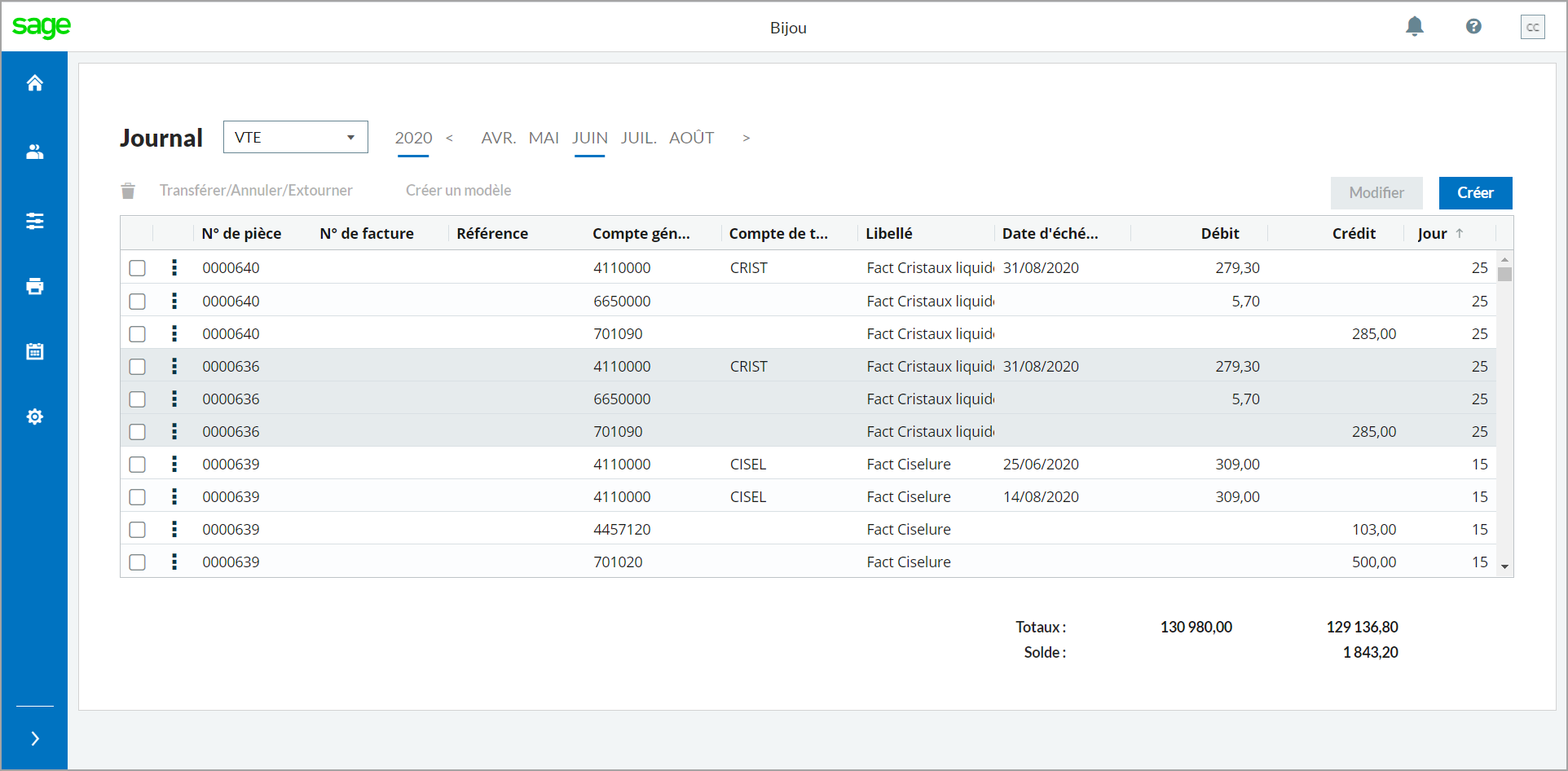Image resolution: width=1568 pixels, height=771 pixels.
Task: Switch to JUIL. month tab
Action: click(x=639, y=138)
